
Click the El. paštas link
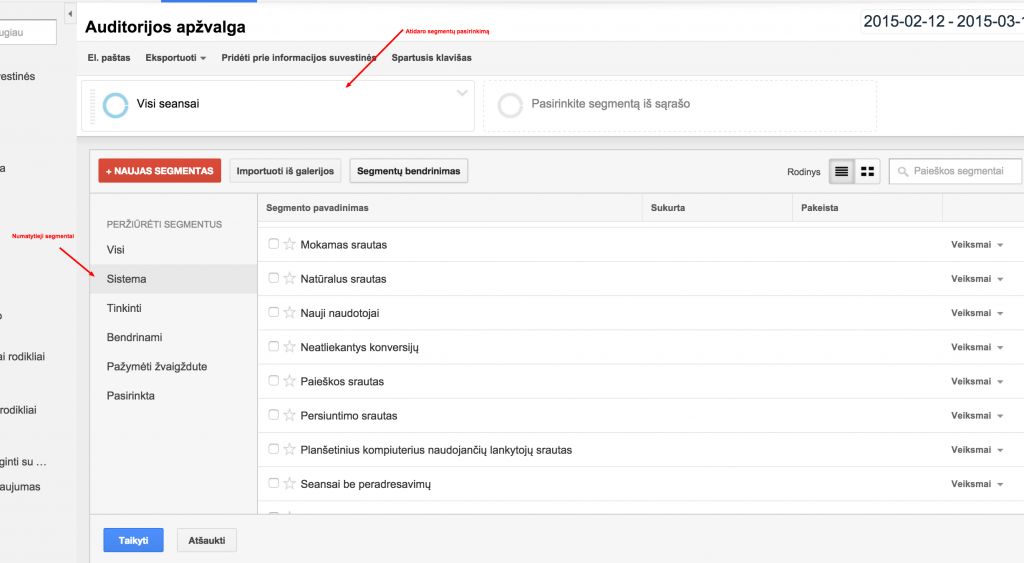click(109, 57)
